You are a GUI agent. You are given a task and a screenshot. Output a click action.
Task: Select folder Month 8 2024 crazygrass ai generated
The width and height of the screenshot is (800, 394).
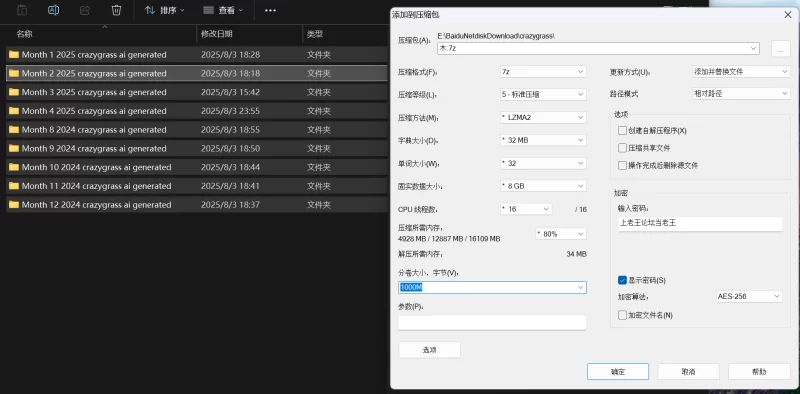[197, 130]
